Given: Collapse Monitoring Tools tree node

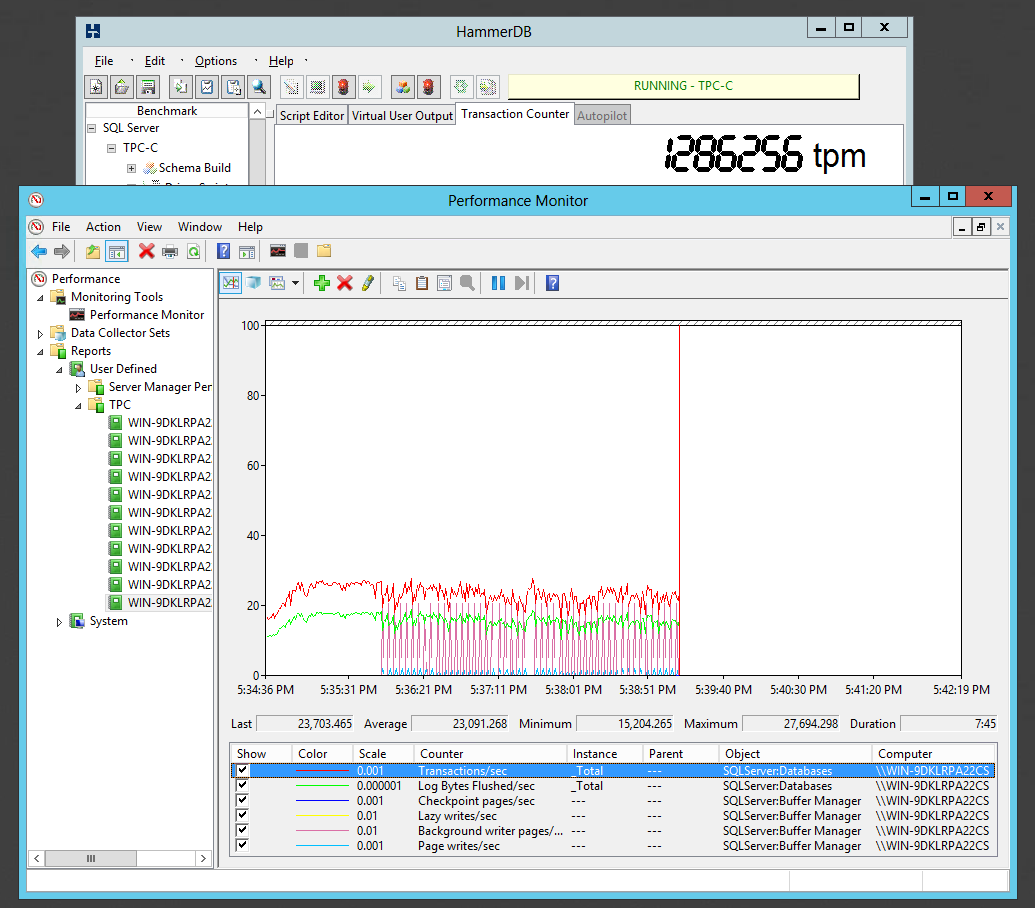Looking at the screenshot, I should pyautogui.click(x=40, y=298).
